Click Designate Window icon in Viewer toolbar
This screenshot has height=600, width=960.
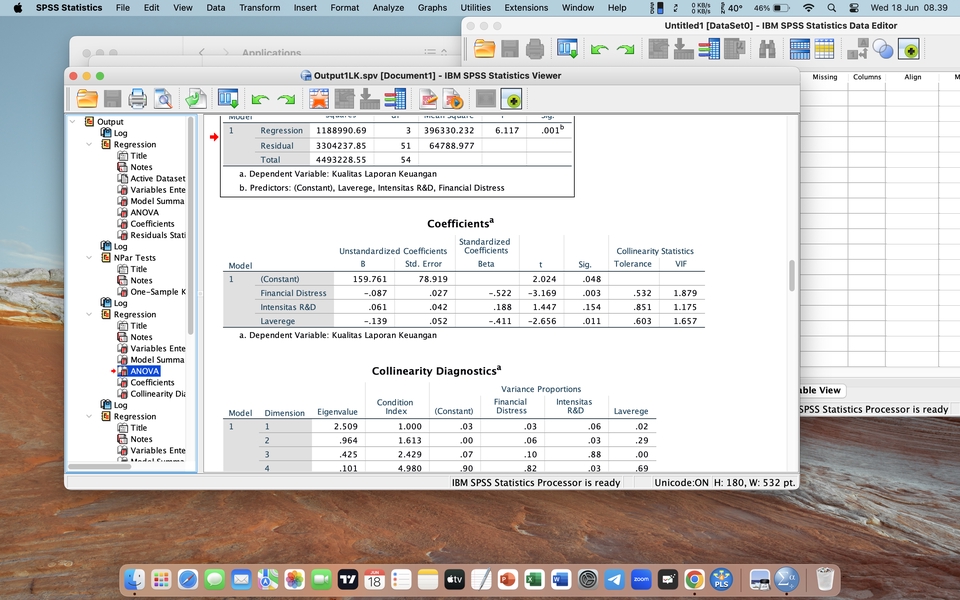coord(511,98)
